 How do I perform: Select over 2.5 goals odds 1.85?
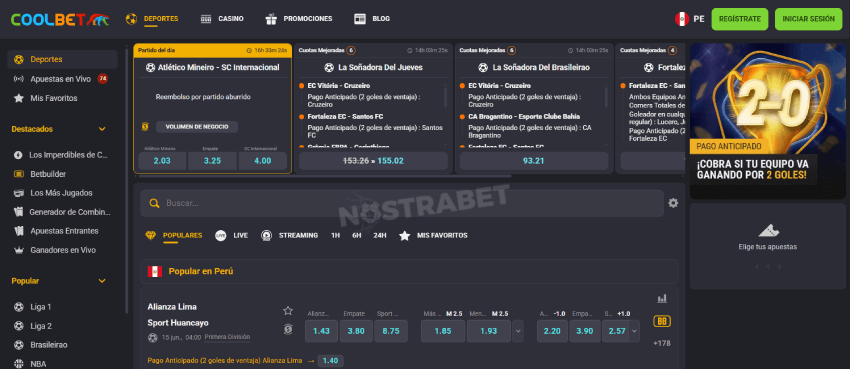443,331
